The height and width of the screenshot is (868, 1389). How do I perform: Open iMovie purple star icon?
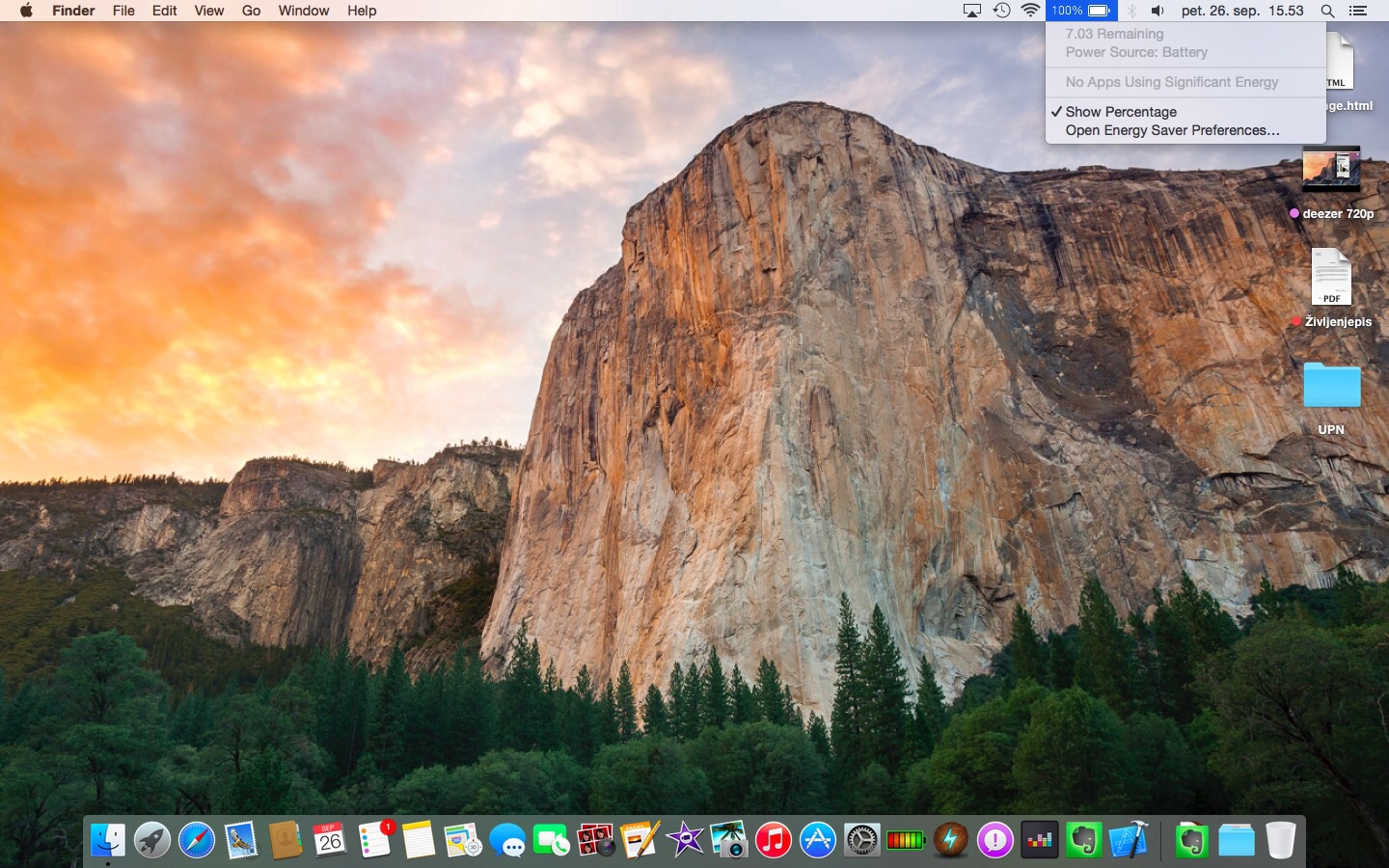[x=685, y=840]
